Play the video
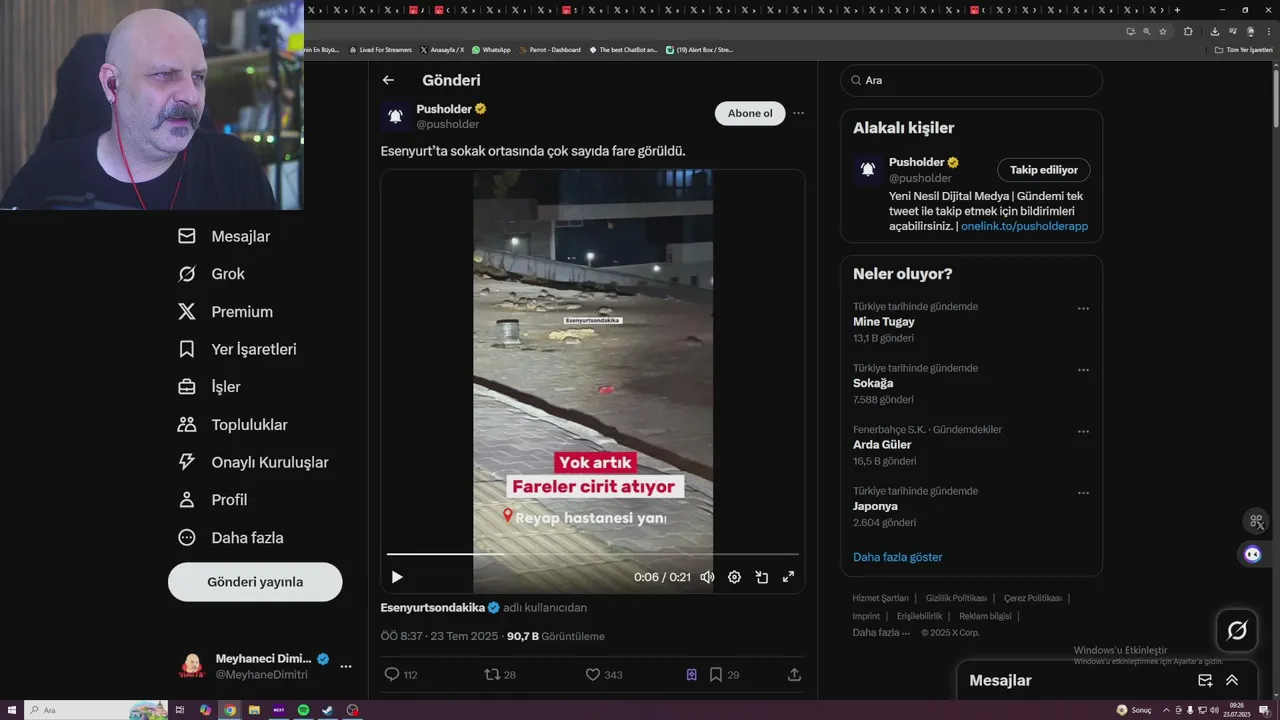Viewport: 1280px width, 720px height. (397, 577)
